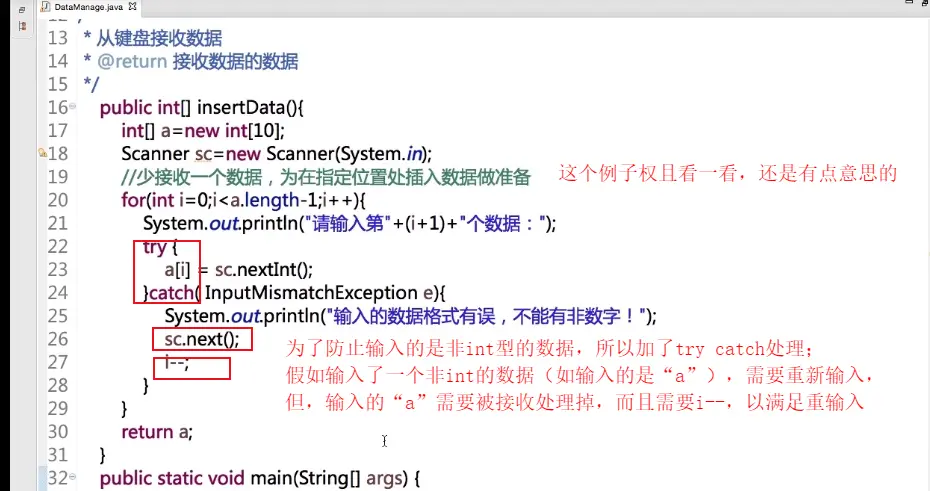This screenshot has height=491, width=930.
Task: Click line number 26 in the gutter
Action: pos(58,339)
